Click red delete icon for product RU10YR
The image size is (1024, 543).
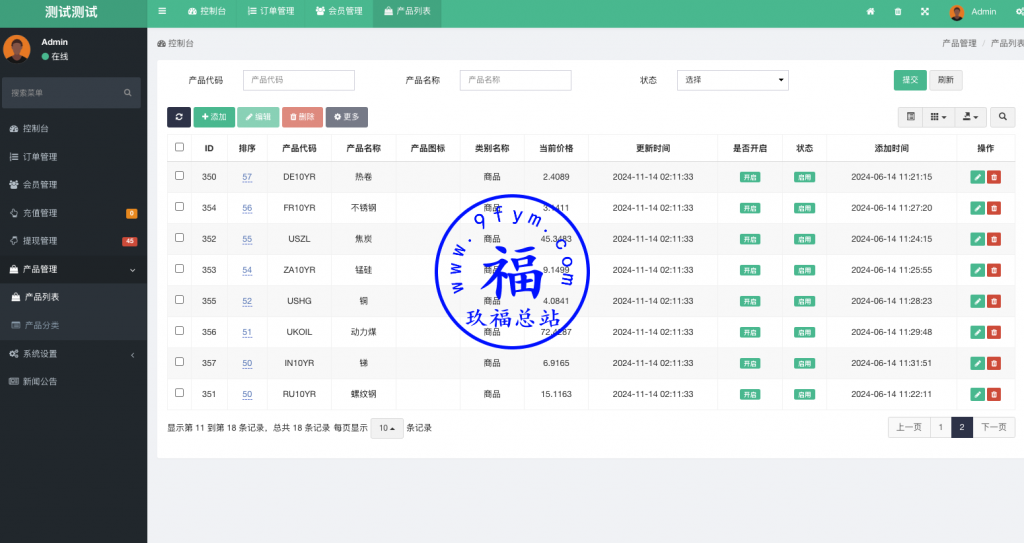pyautogui.click(x=994, y=395)
